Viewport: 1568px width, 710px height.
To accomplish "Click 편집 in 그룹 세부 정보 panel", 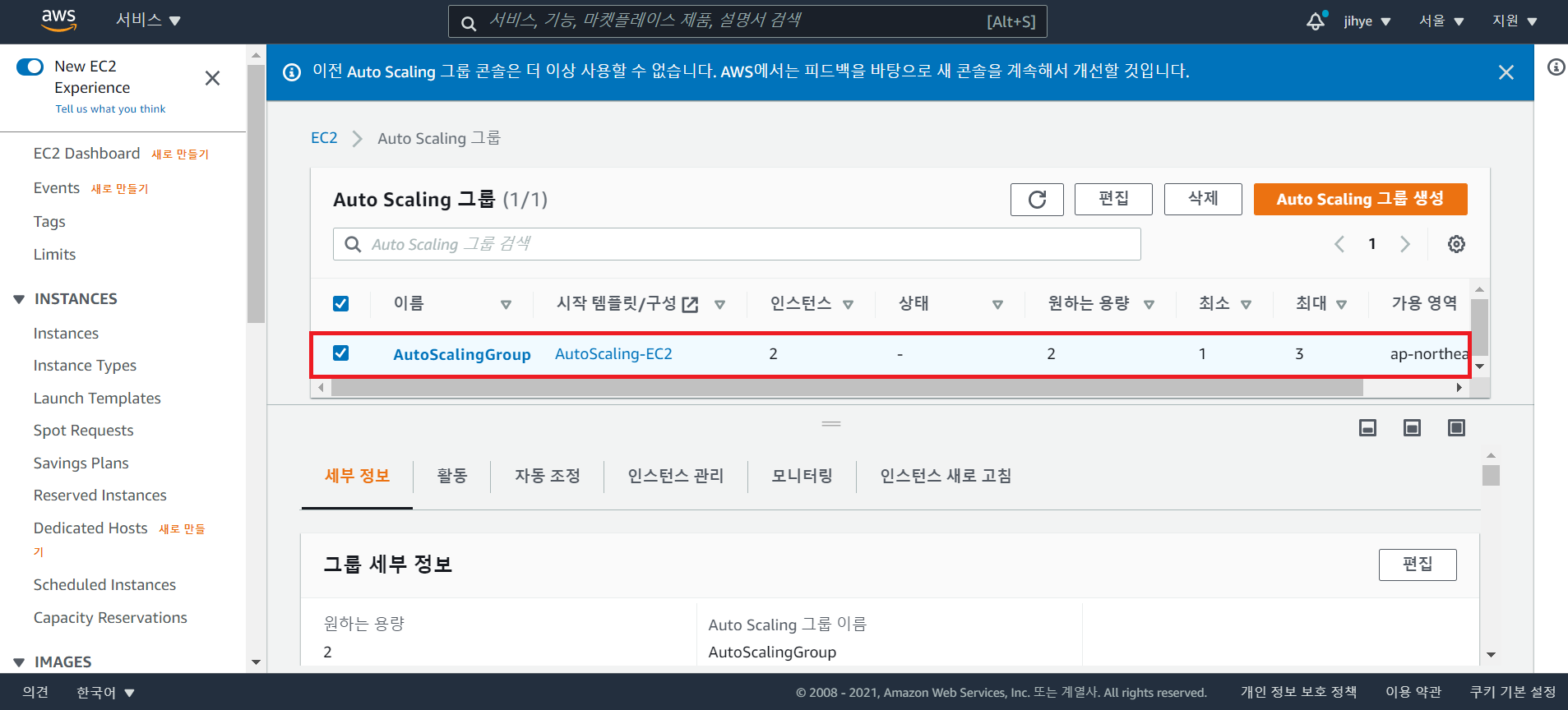I will (x=1418, y=565).
